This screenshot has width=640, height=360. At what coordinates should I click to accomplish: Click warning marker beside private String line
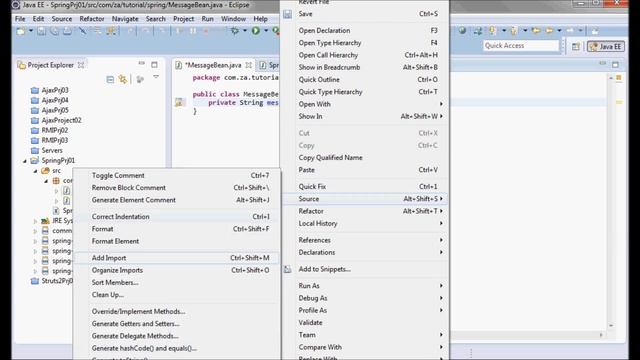coord(179,102)
